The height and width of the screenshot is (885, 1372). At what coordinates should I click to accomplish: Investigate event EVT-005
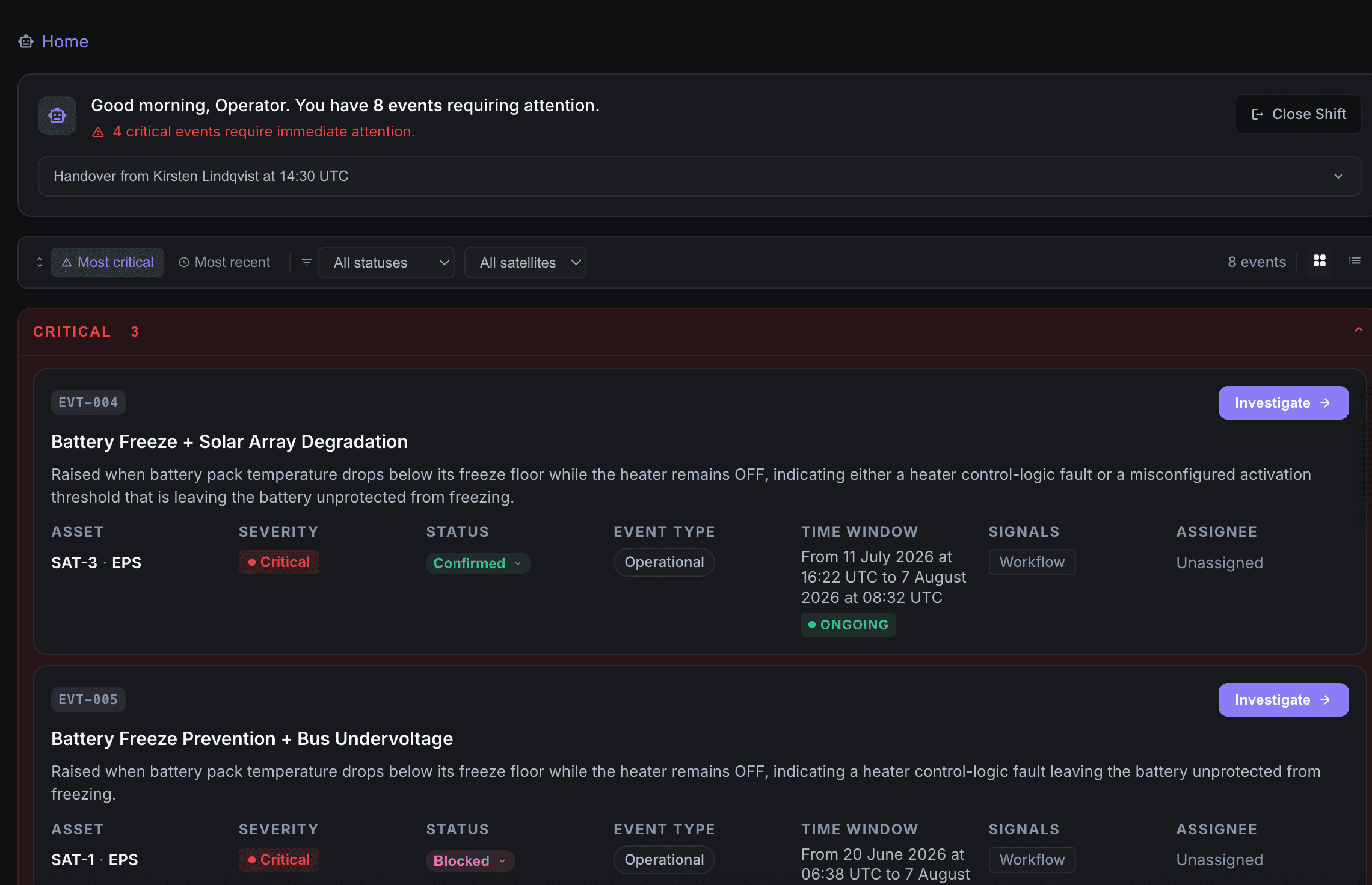pos(1284,700)
